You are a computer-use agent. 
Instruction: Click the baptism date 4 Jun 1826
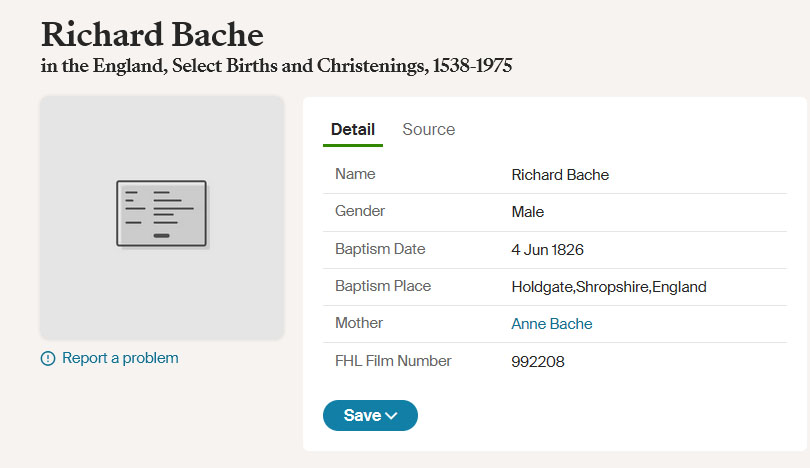[x=547, y=250]
